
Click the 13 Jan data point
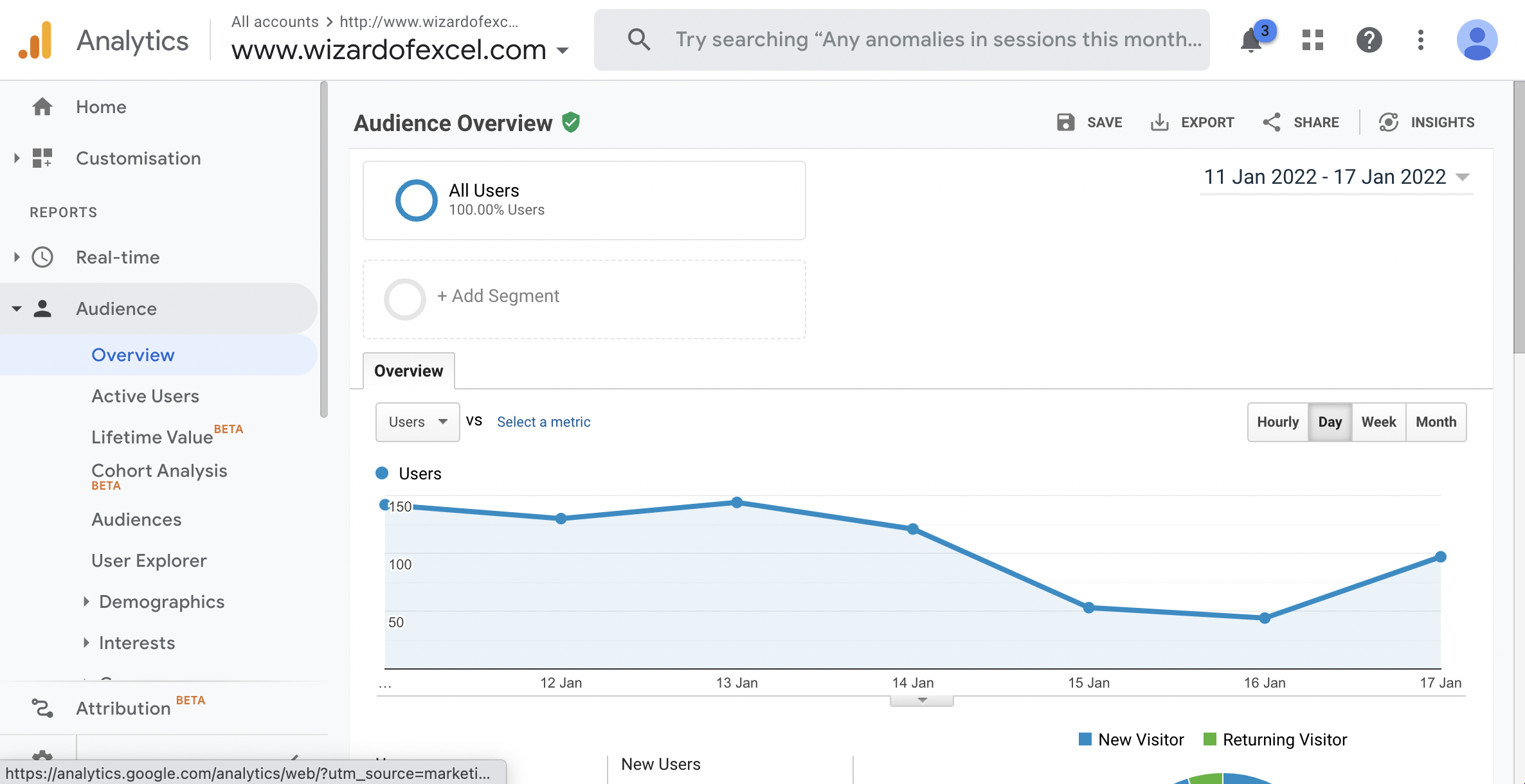point(737,503)
